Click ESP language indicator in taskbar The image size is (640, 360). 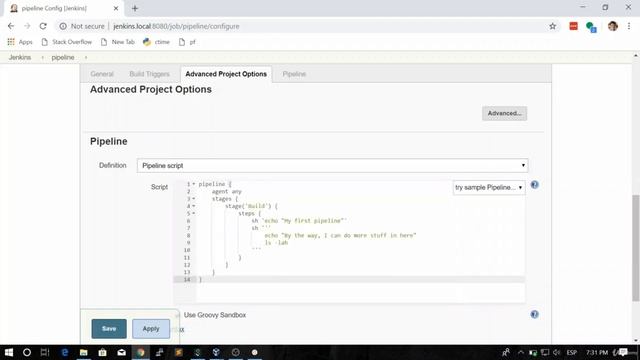(571, 352)
